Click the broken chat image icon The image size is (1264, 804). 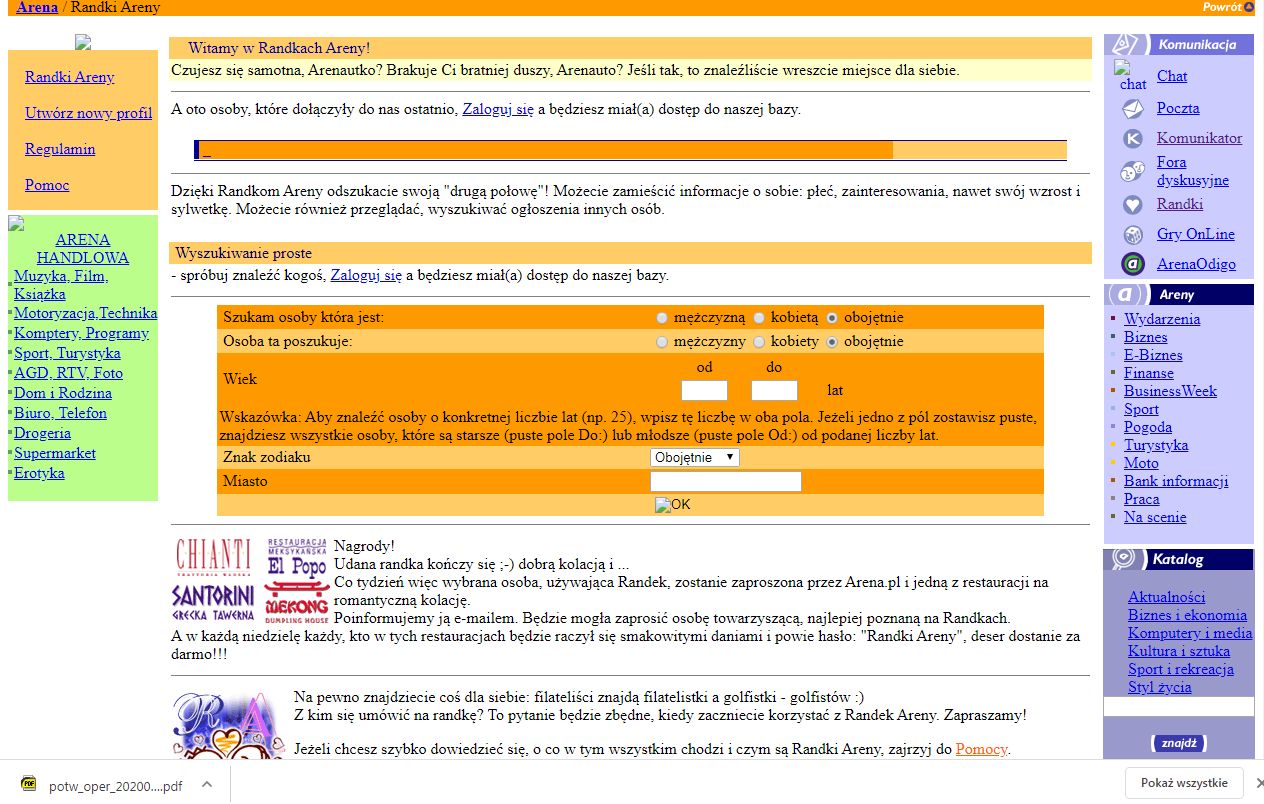pos(1132,76)
